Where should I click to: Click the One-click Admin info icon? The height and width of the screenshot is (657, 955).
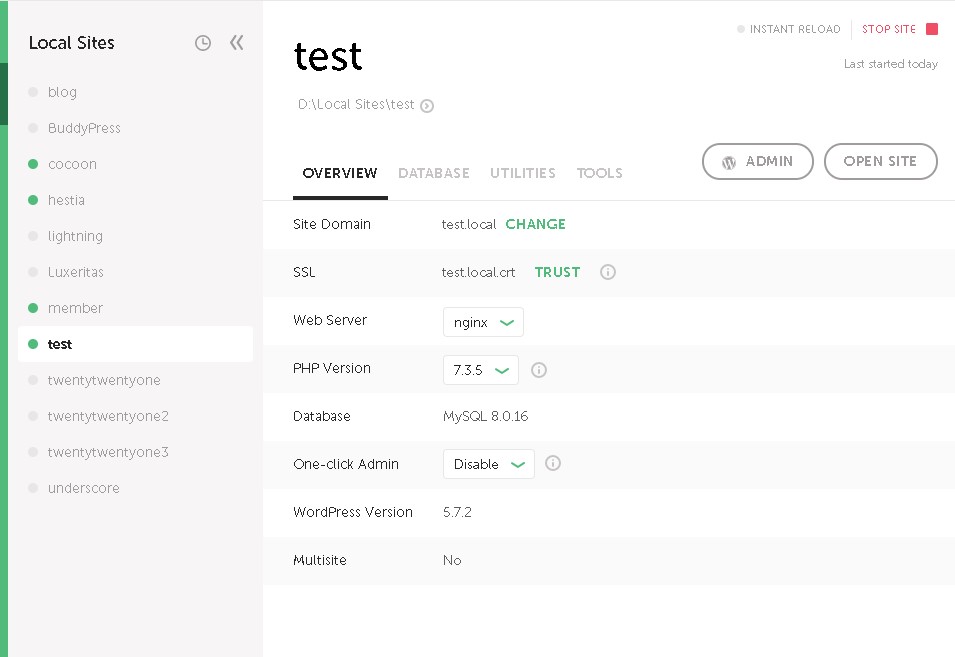pos(553,464)
